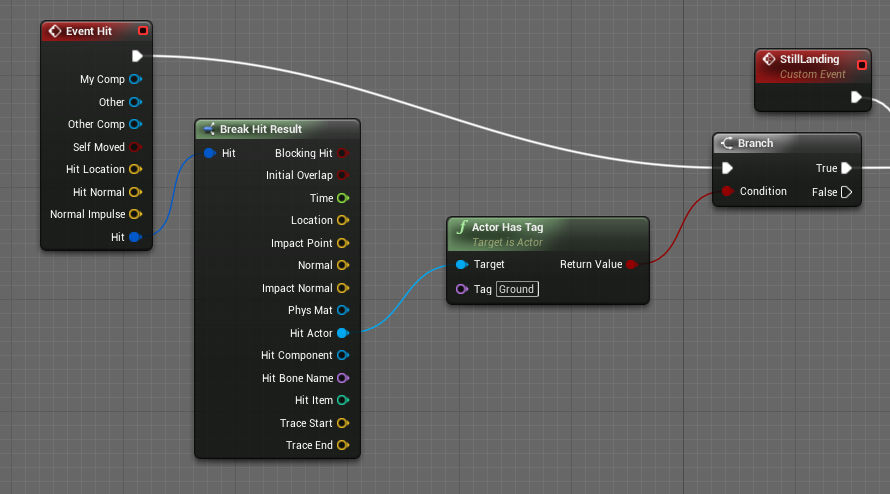Image resolution: width=890 pixels, height=494 pixels.
Task: Click the Normal Impulse vector pin
Action: [x=135, y=214]
